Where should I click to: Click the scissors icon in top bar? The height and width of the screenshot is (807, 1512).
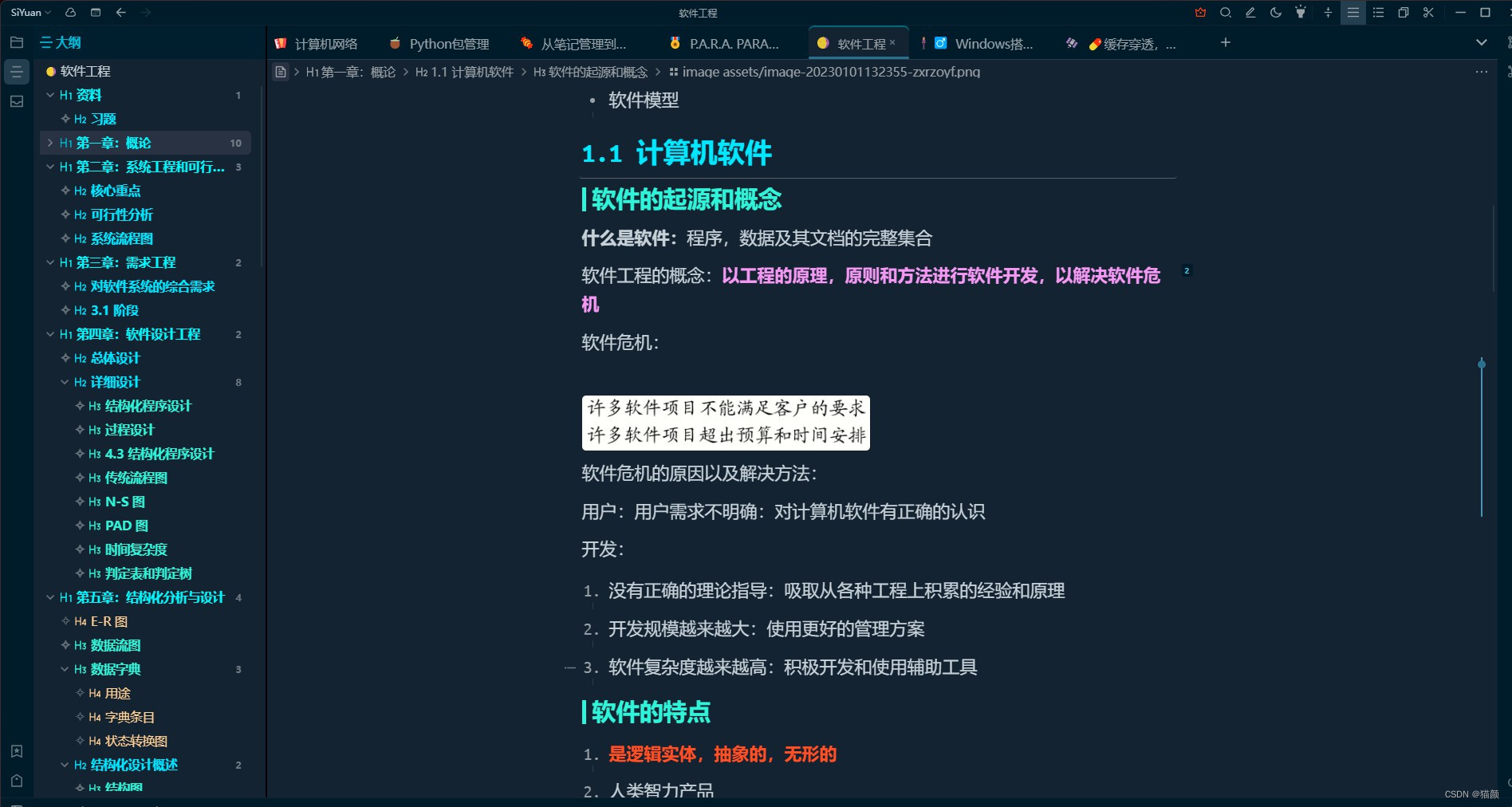(x=1428, y=12)
